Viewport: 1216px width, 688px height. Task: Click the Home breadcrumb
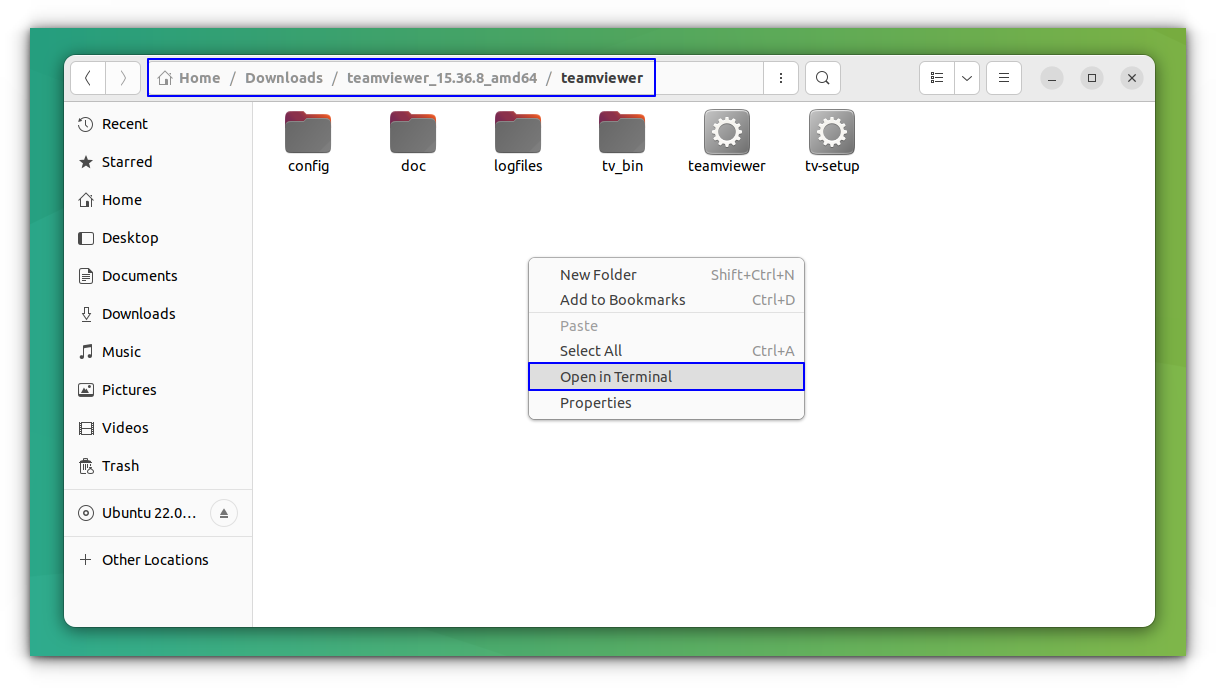pyautogui.click(x=189, y=78)
